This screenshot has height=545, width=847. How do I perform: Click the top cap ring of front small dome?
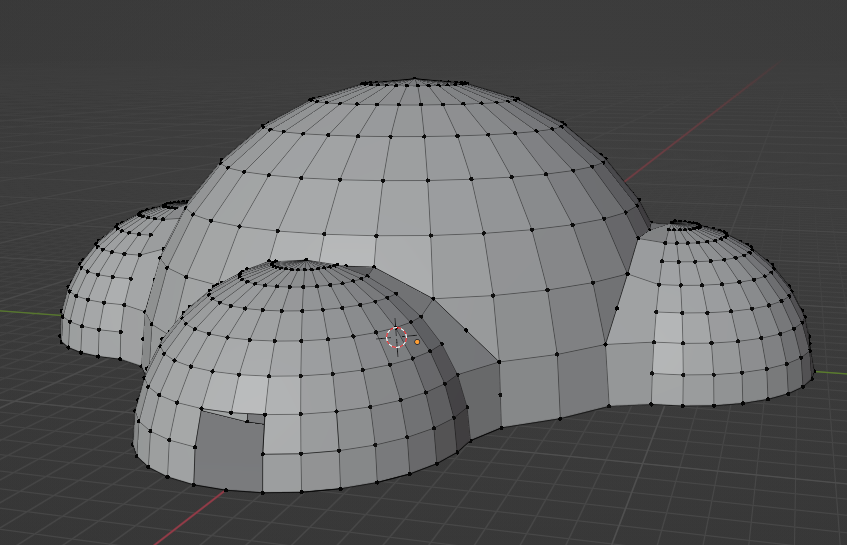click(304, 264)
